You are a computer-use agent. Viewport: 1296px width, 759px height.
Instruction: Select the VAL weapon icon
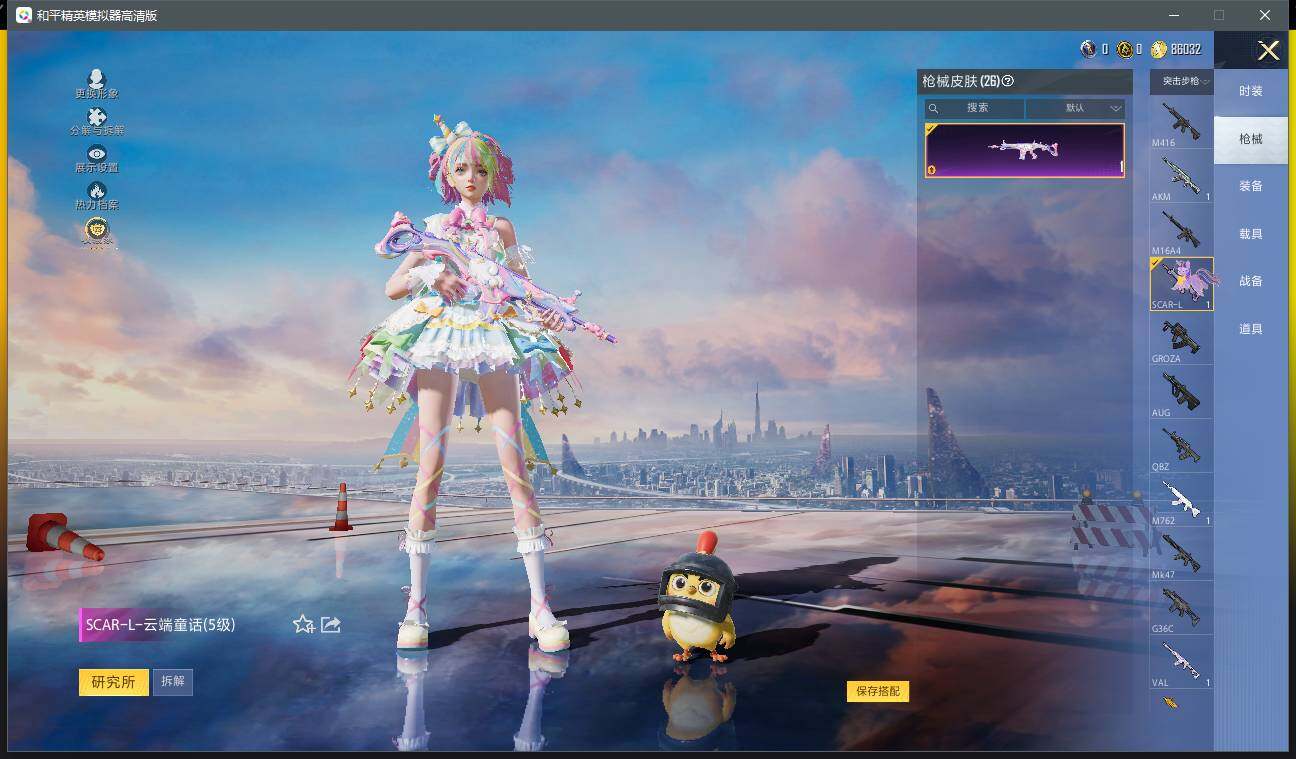point(1182,662)
